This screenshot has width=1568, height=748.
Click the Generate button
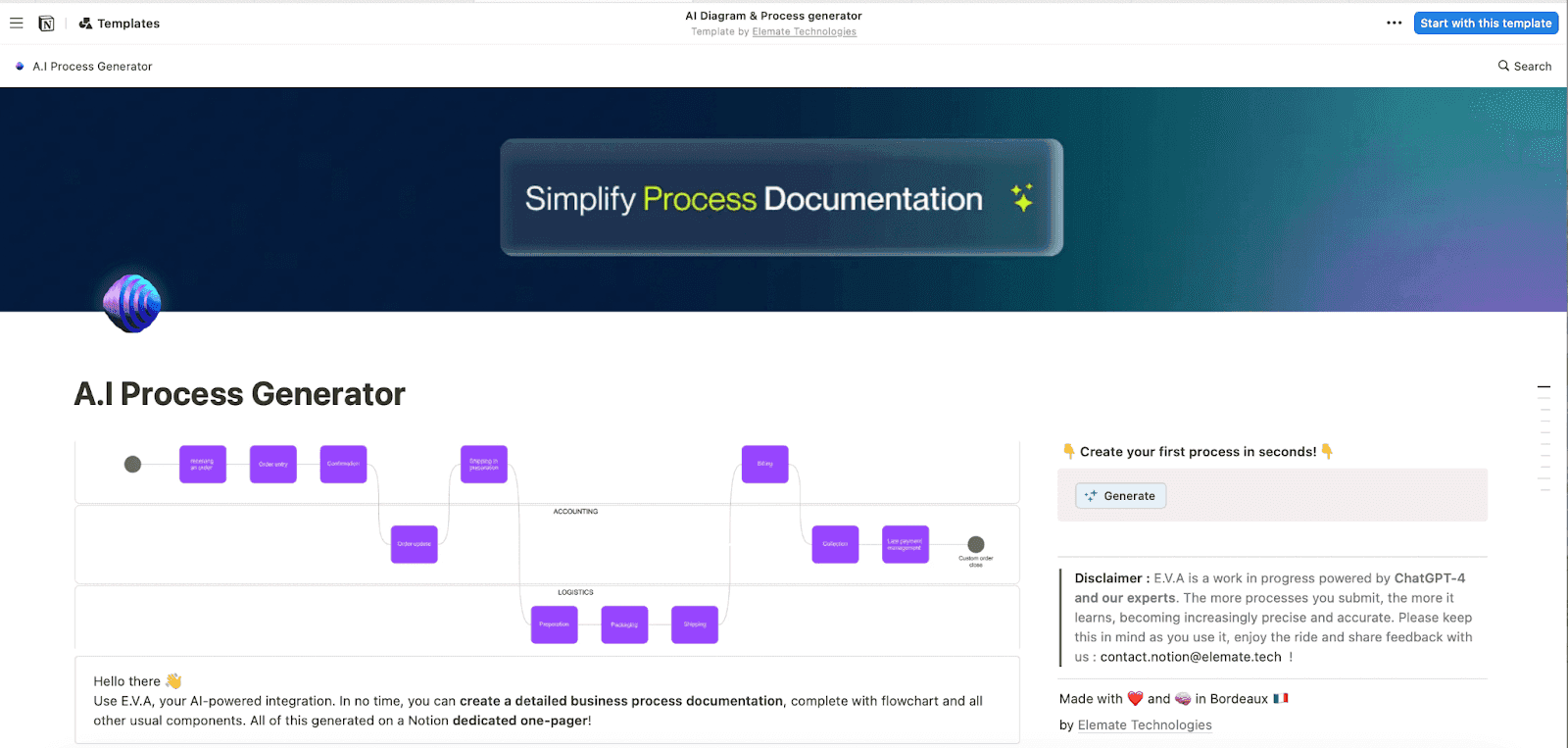1120,496
